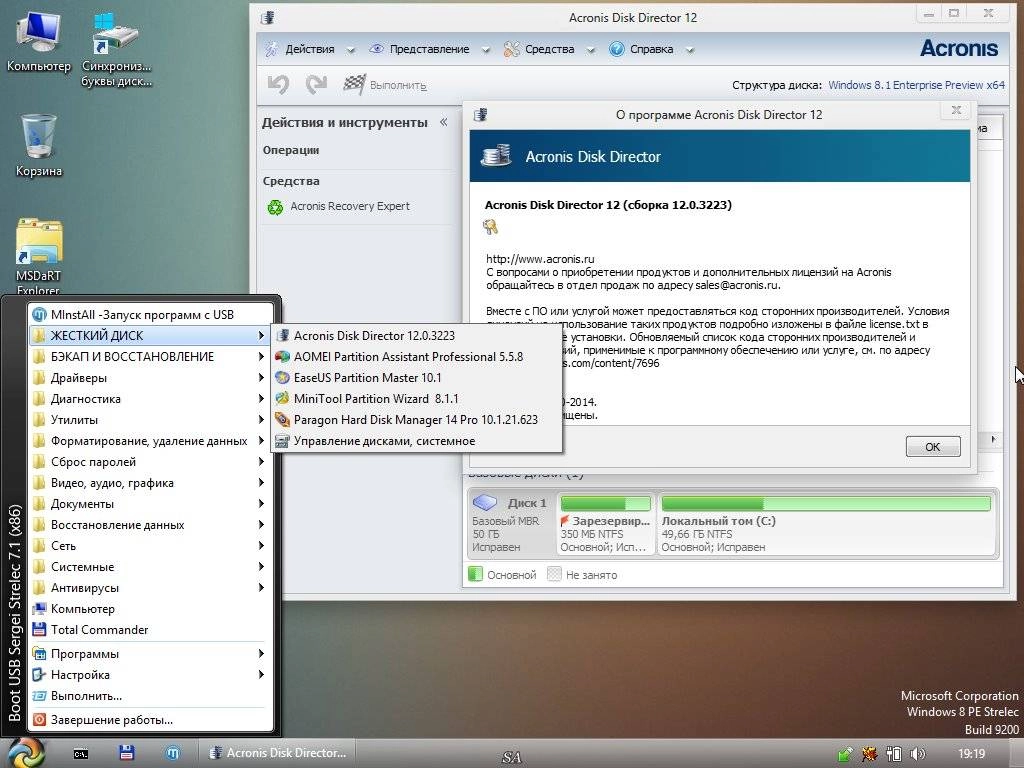The width and height of the screenshot is (1024, 768).
Task: Open MInstAll USB program launcher entry
Action: pyautogui.click(x=150, y=315)
